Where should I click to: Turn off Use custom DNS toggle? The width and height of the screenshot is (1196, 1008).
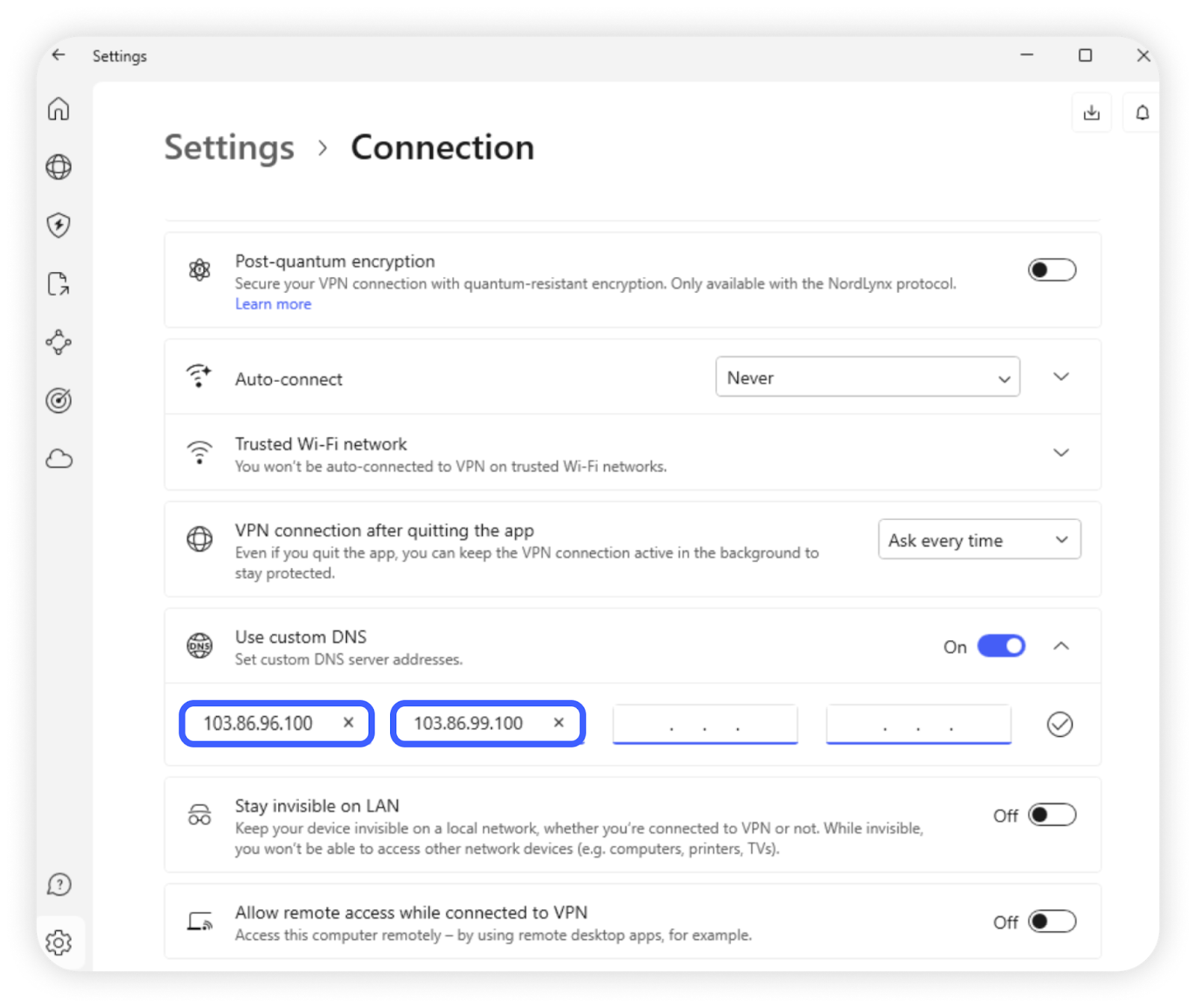(1001, 646)
